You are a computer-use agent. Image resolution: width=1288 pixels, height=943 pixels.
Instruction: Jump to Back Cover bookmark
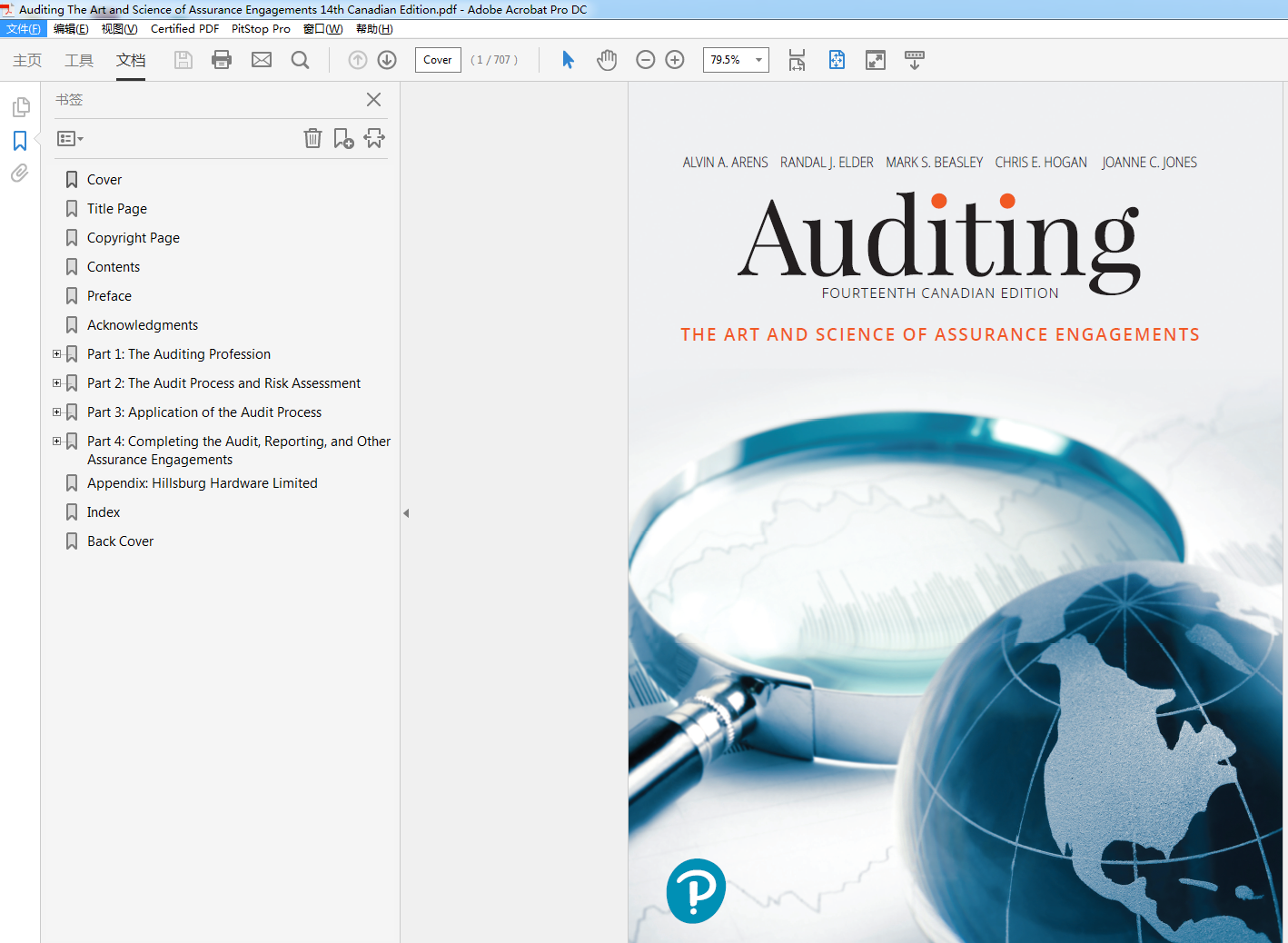tap(121, 541)
